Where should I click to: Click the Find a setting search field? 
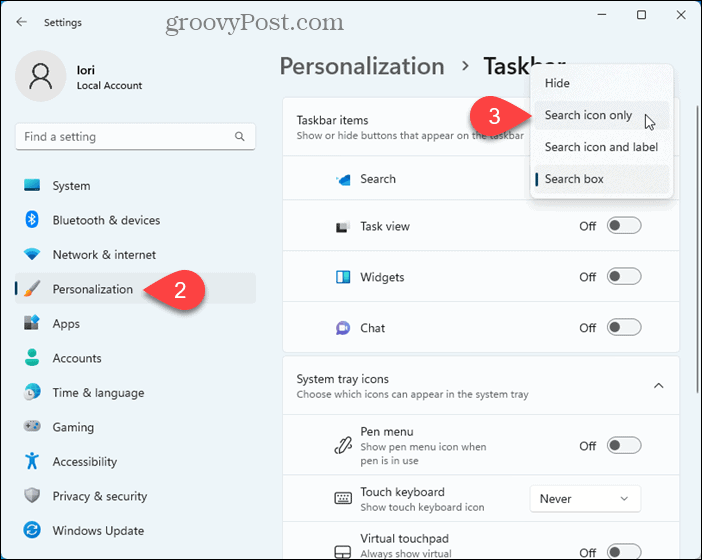(x=125, y=137)
